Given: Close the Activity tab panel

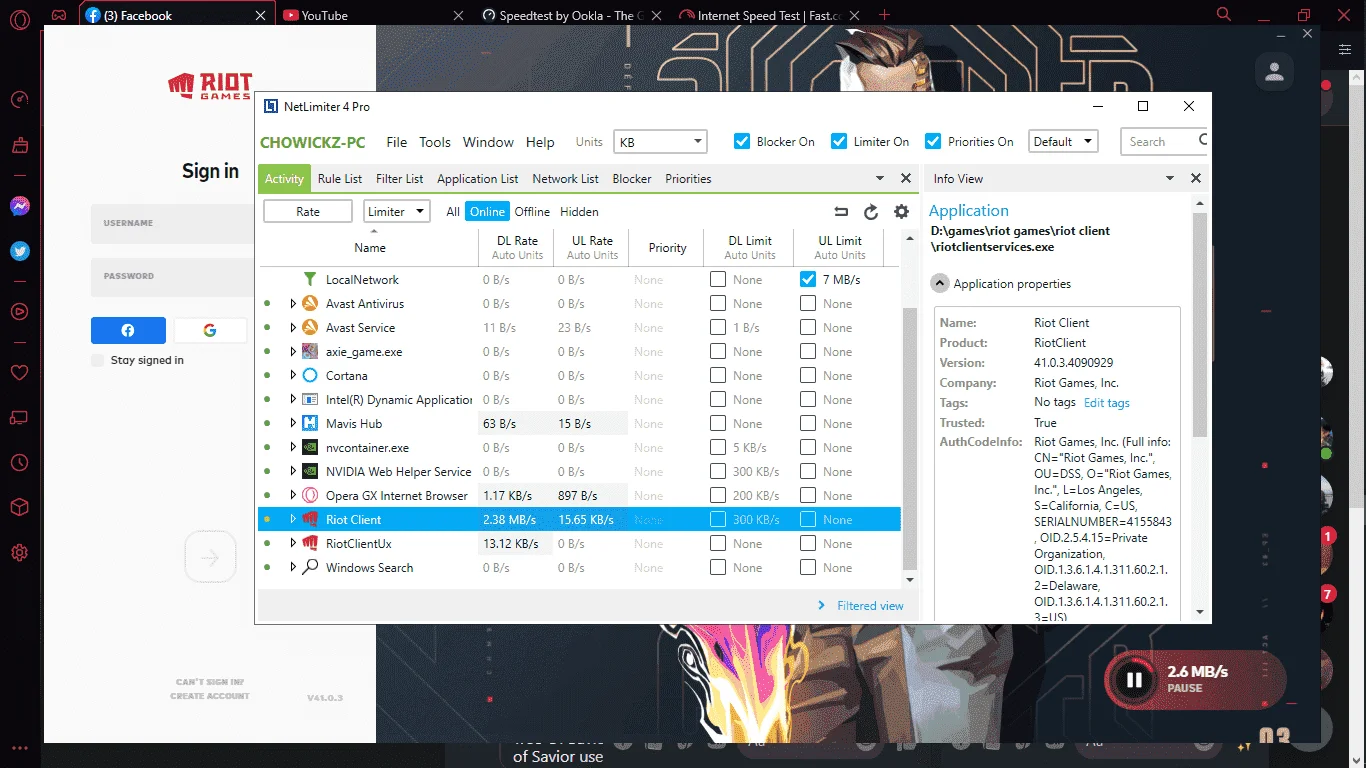Looking at the screenshot, I should [x=906, y=178].
